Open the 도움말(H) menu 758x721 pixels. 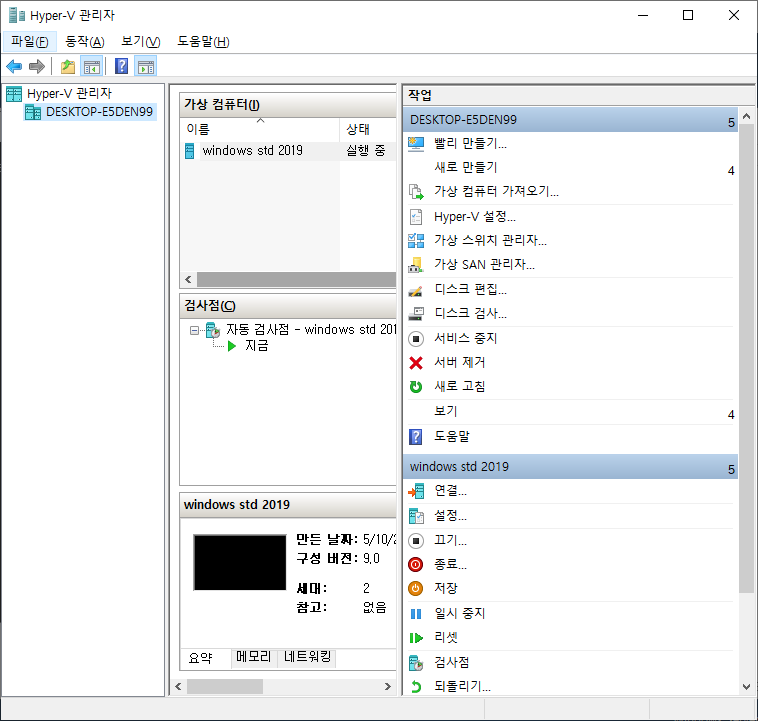[x=203, y=42]
